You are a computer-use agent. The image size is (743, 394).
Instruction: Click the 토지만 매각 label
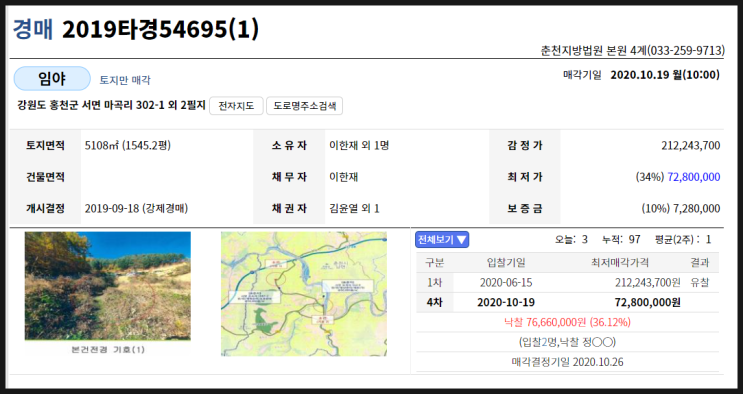[x=125, y=80]
